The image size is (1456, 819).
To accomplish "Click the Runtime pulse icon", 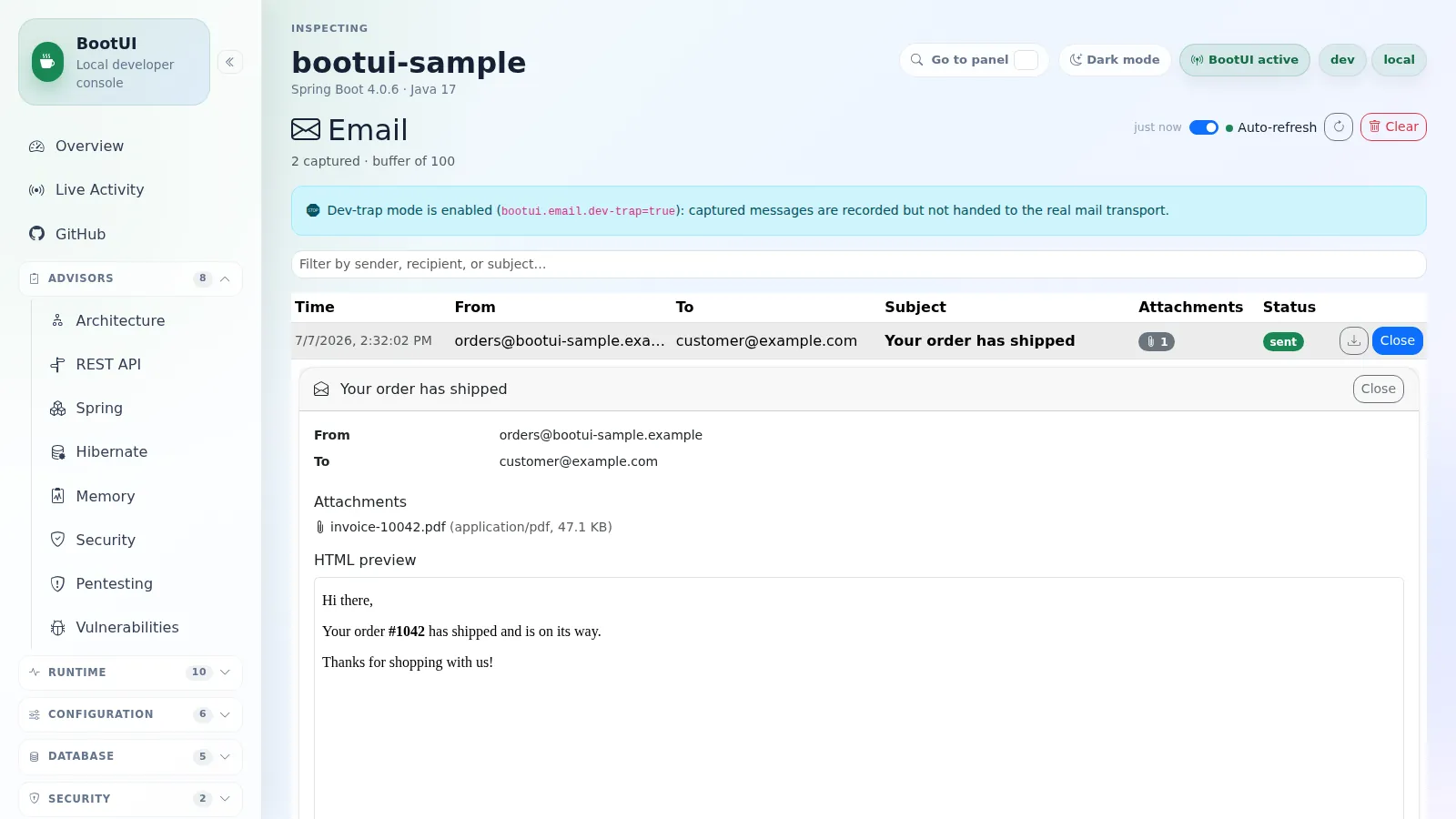I will pyautogui.click(x=35, y=672).
